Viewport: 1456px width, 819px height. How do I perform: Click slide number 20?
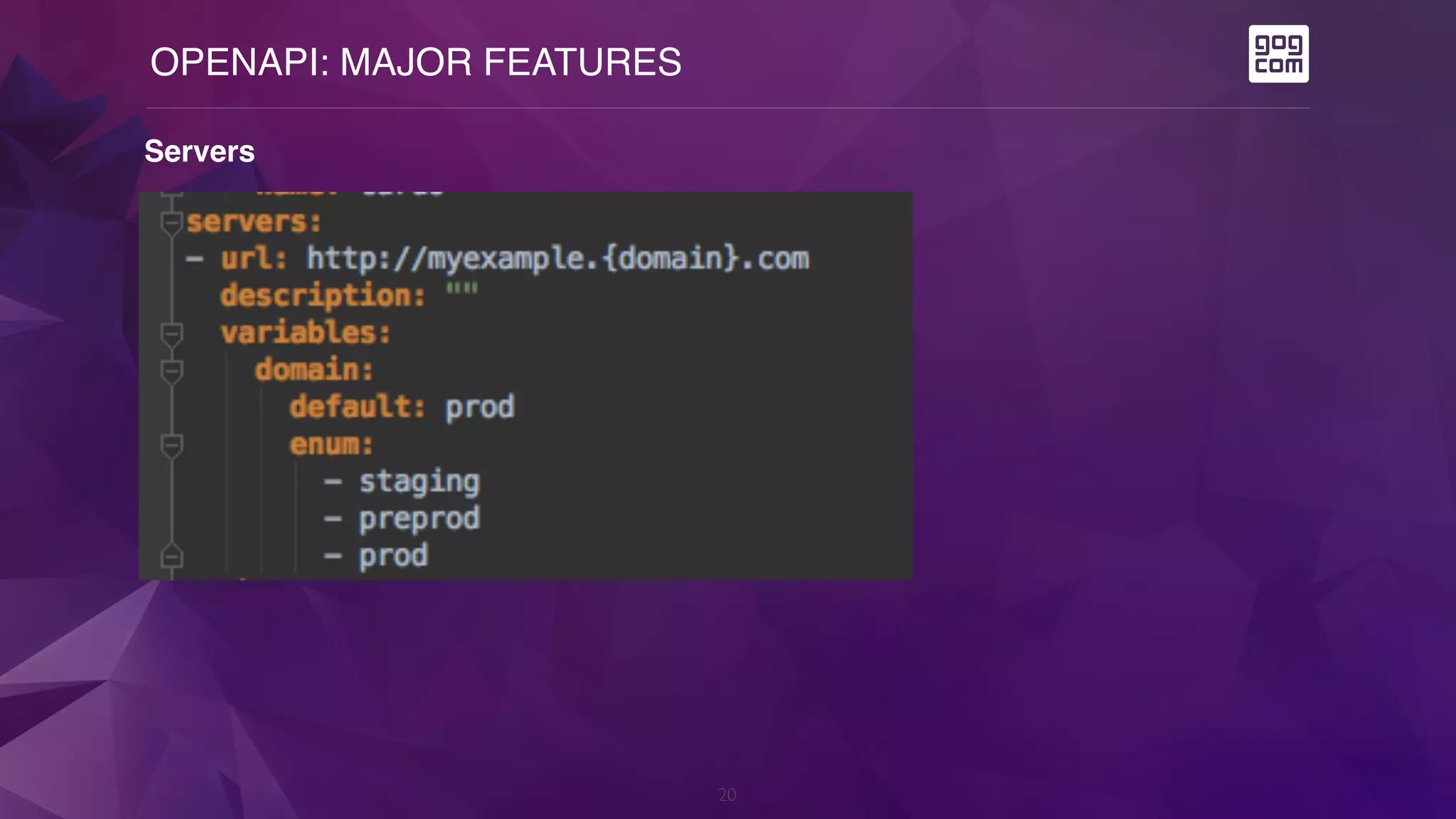pos(727,795)
